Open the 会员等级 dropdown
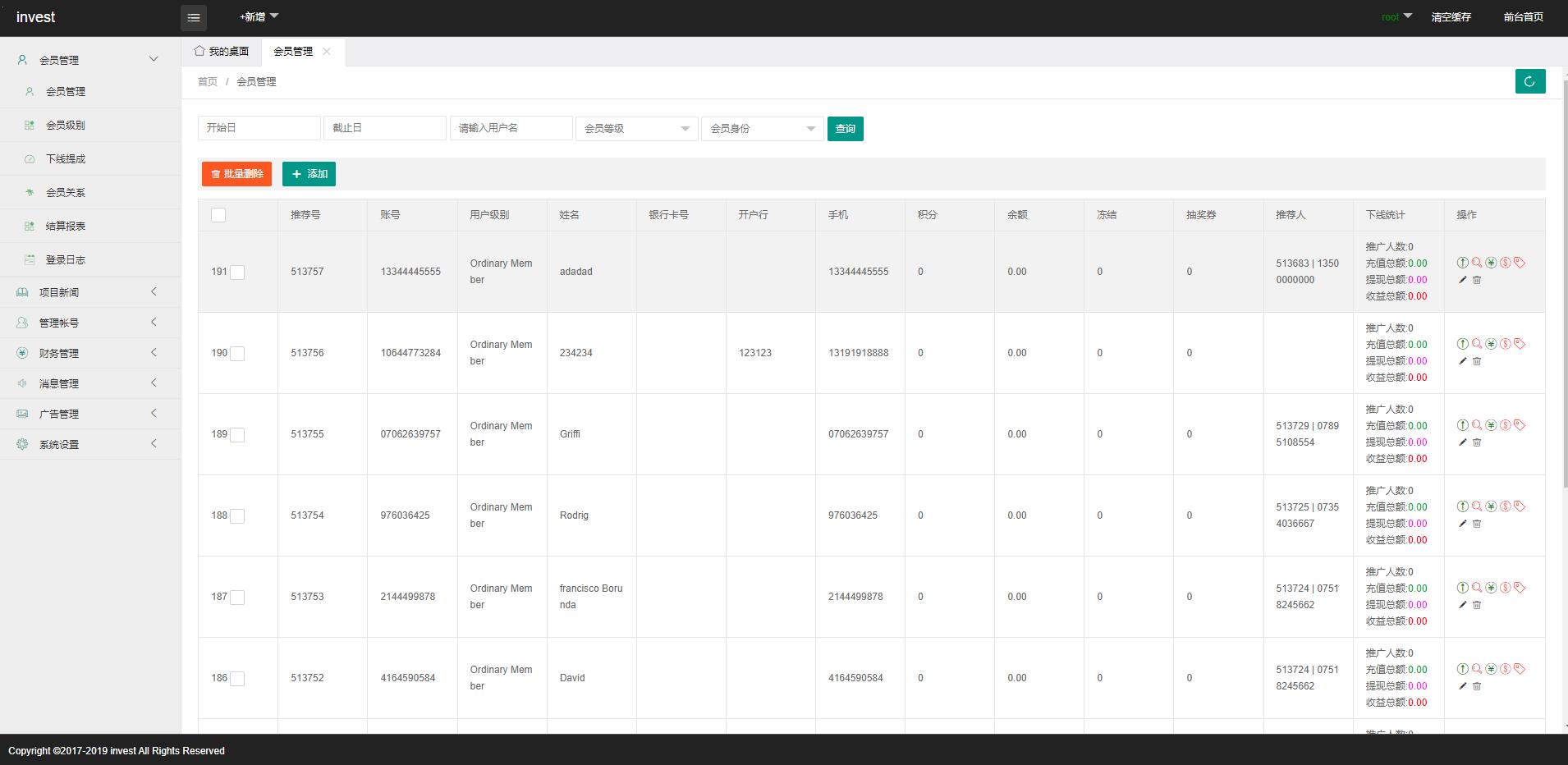 tap(636, 129)
